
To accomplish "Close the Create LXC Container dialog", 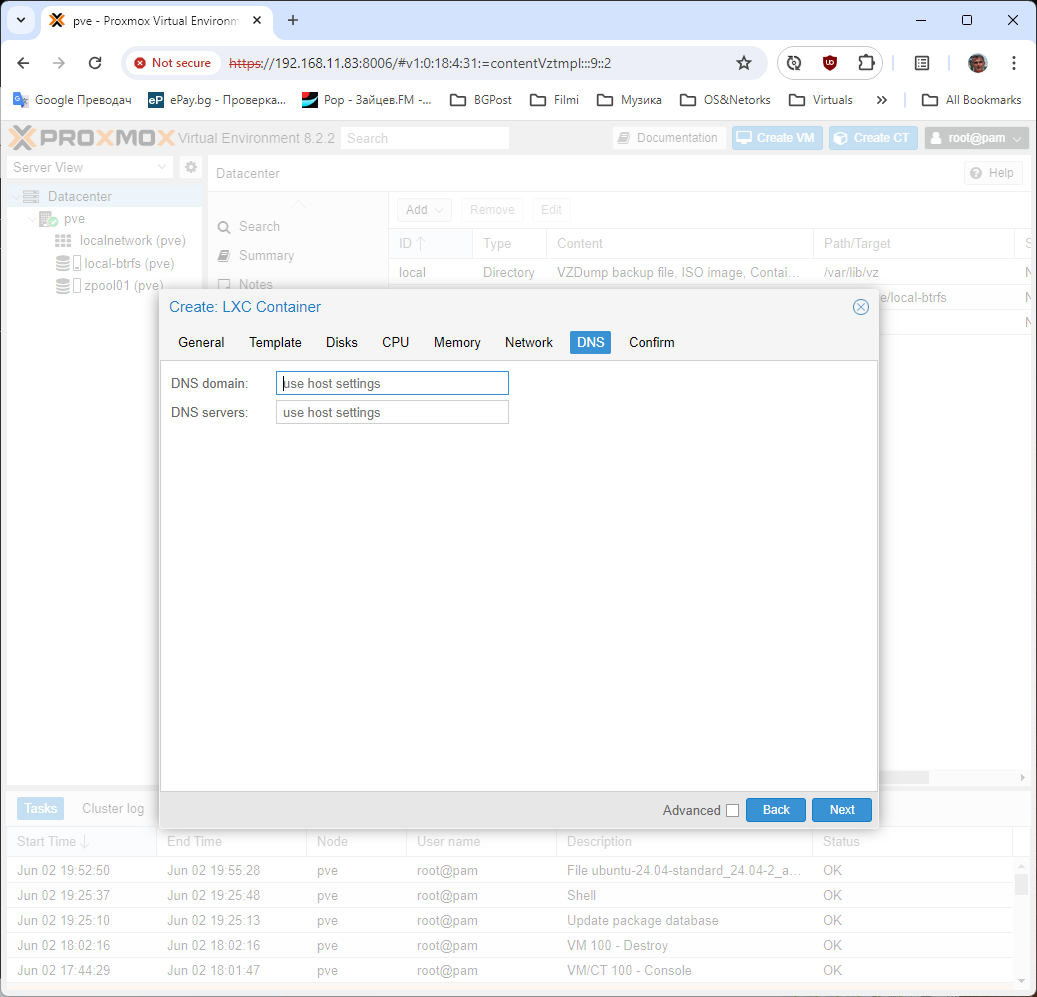I will click(x=860, y=307).
